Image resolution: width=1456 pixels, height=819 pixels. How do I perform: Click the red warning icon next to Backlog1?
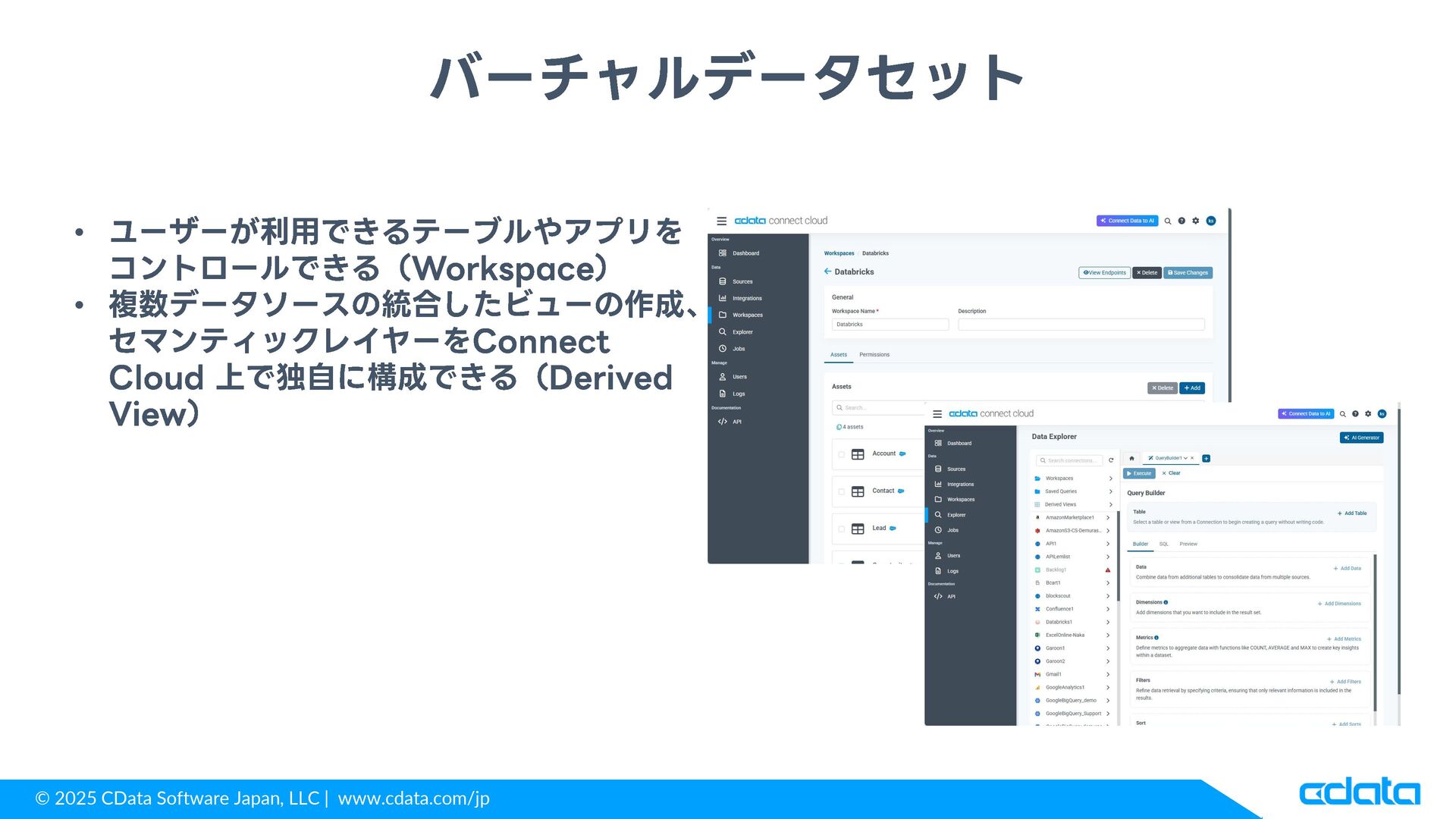[1108, 570]
